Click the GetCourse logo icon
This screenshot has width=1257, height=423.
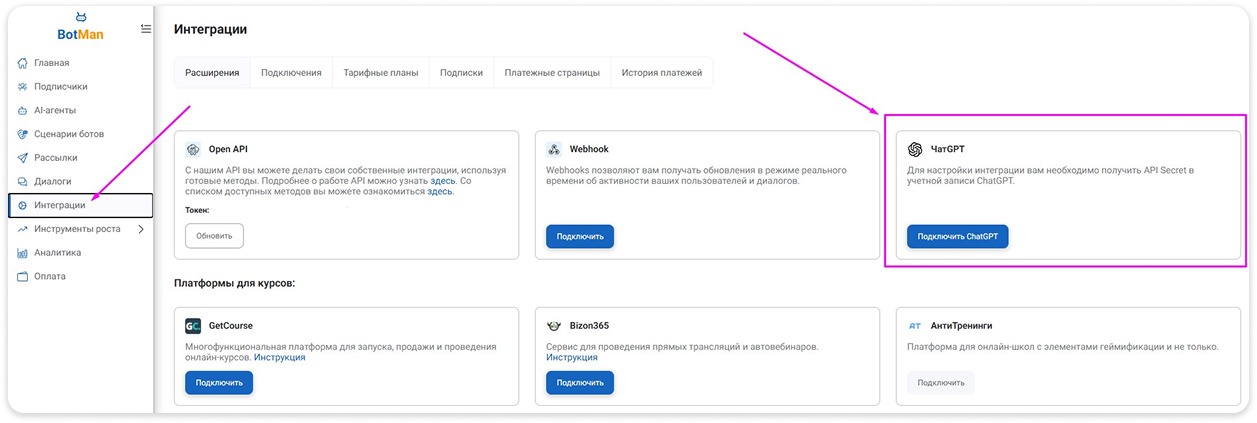pos(193,325)
